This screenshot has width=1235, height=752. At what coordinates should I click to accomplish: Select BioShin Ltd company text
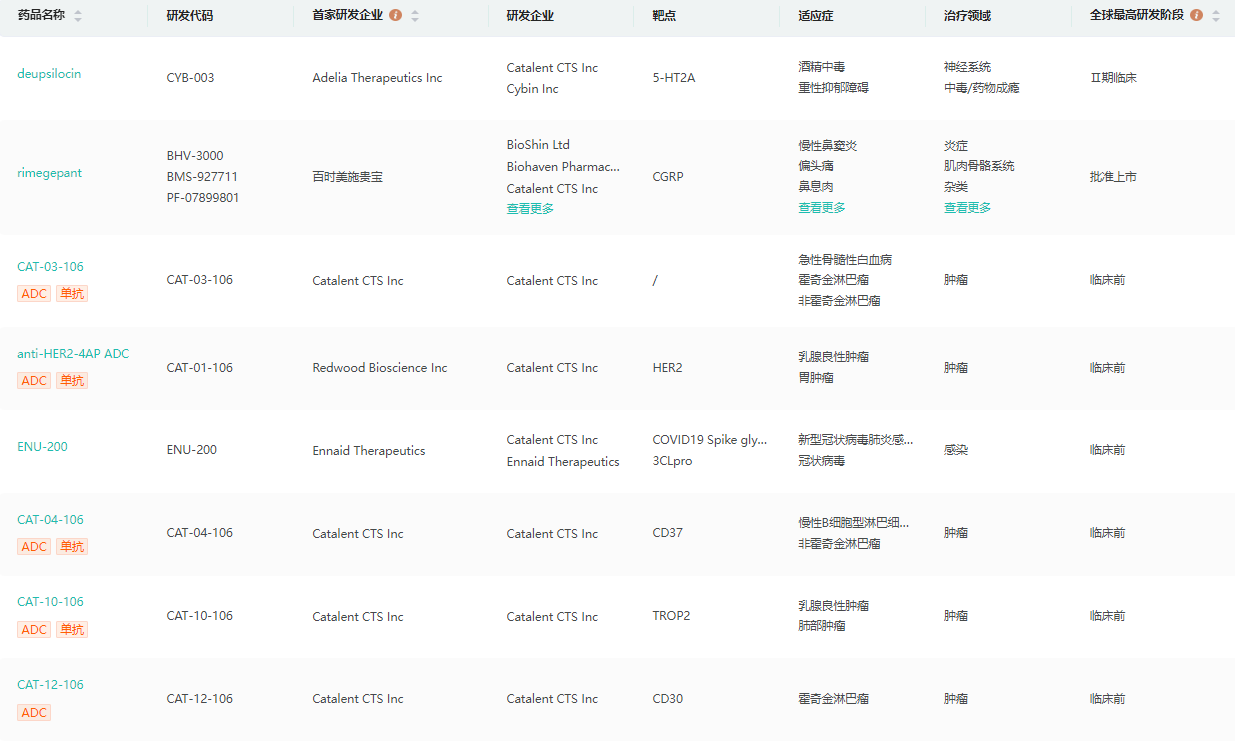[538, 145]
